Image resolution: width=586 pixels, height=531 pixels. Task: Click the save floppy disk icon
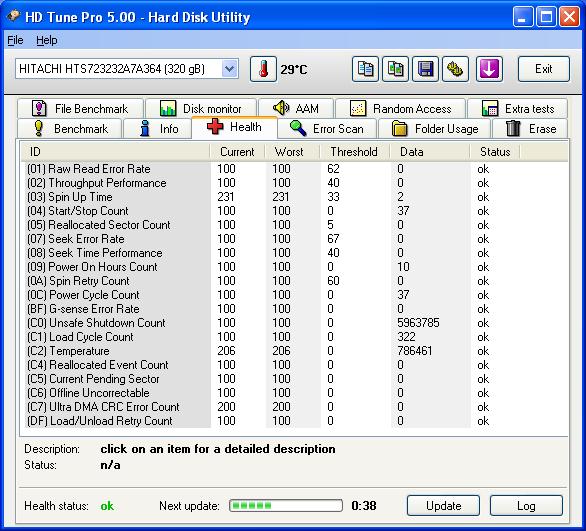425,69
